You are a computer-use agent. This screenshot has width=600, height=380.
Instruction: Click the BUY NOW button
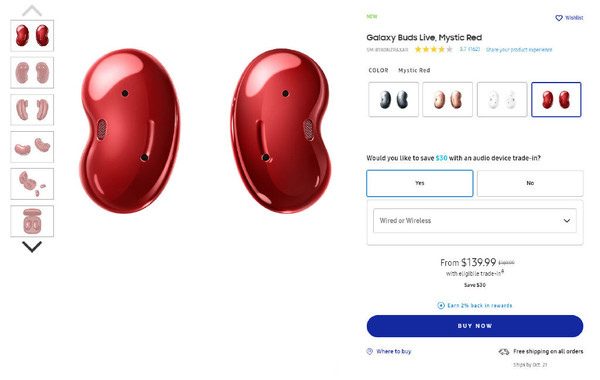[x=475, y=326]
